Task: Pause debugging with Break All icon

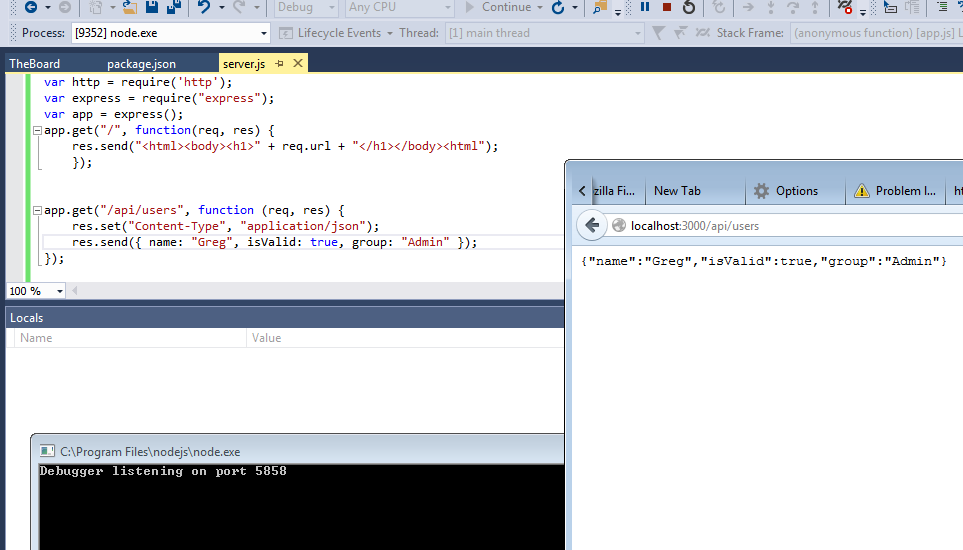Action: [645, 7]
